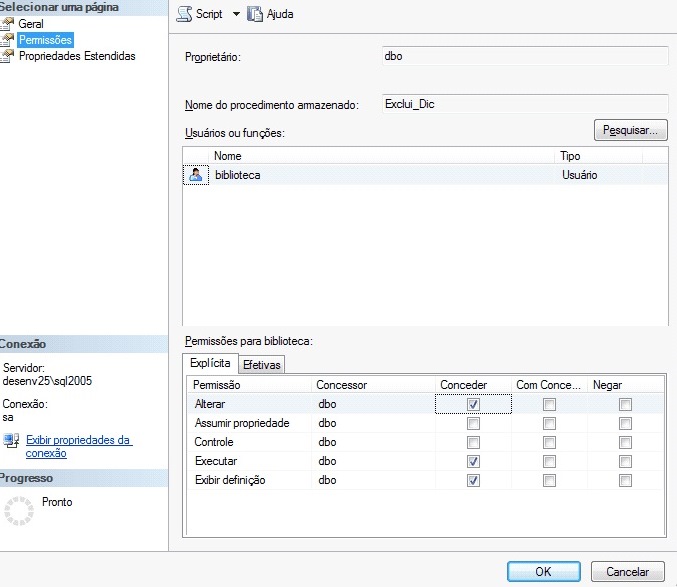Click the Usuário type cell
This screenshot has width=677, height=587.
pyautogui.click(x=579, y=175)
